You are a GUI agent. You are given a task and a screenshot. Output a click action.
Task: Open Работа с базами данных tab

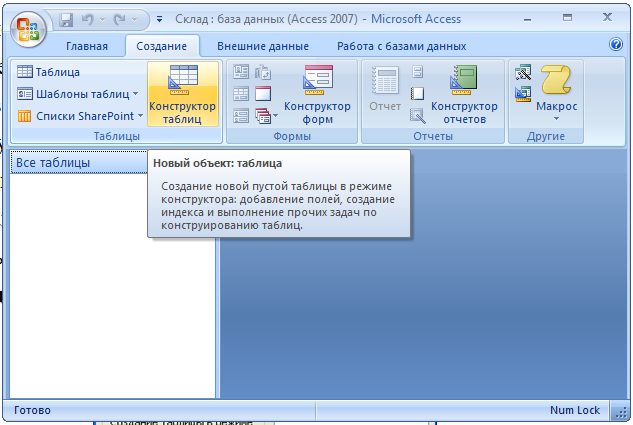coord(401,46)
